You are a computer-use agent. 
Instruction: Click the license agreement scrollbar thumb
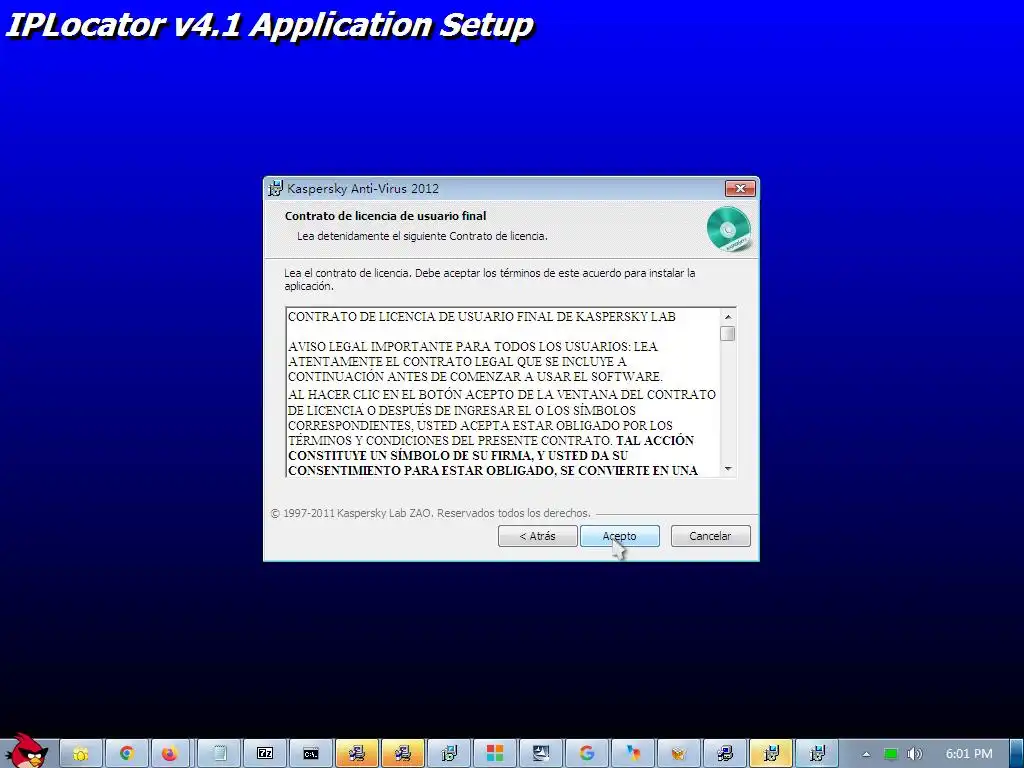(x=728, y=334)
